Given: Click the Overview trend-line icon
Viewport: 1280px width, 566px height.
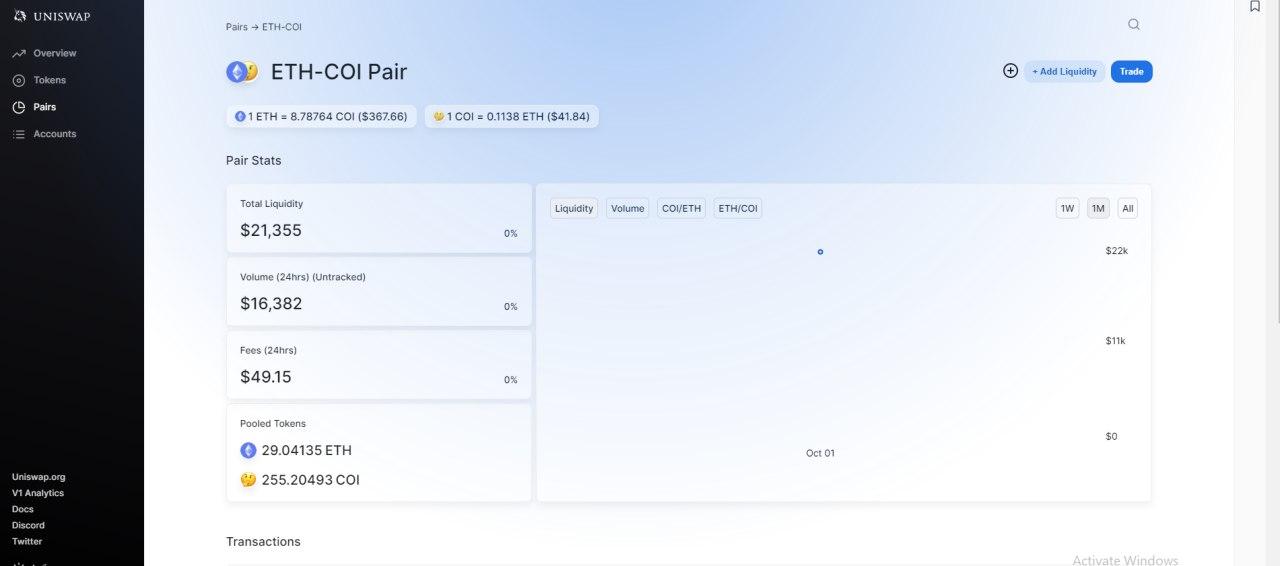Looking at the screenshot, I should (x=19, y=53).
